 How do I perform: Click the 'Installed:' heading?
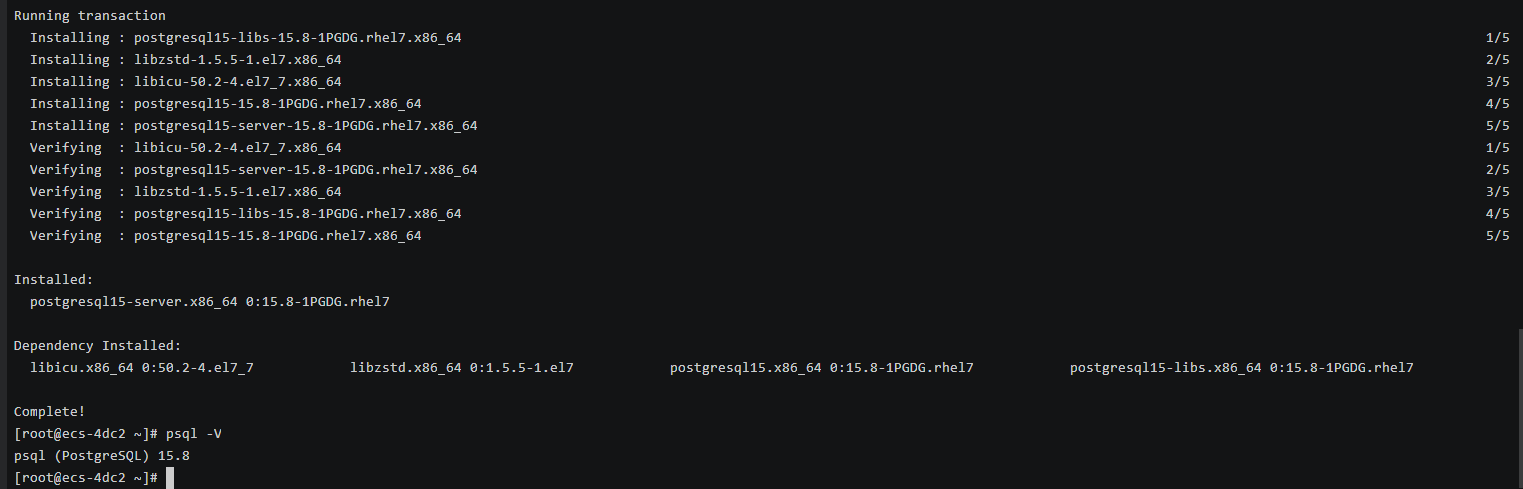point(53,280)
